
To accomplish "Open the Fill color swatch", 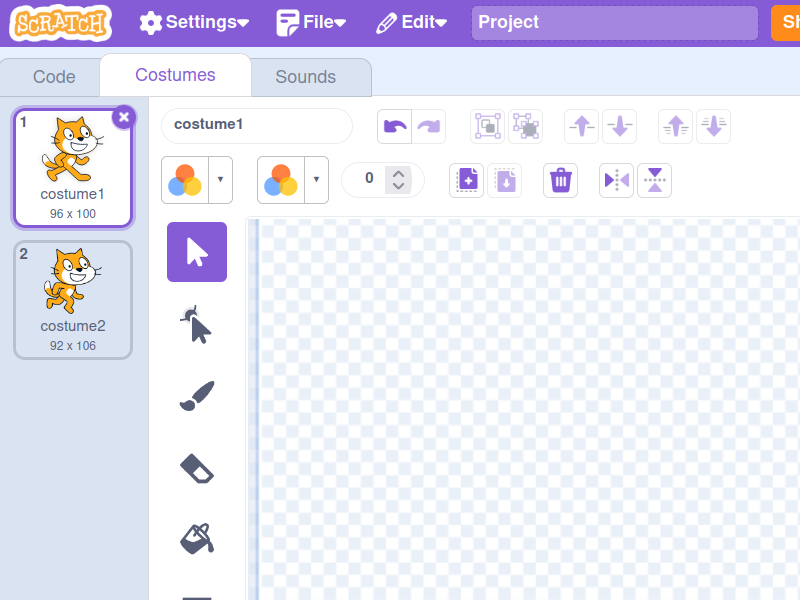I will (185, 180).
